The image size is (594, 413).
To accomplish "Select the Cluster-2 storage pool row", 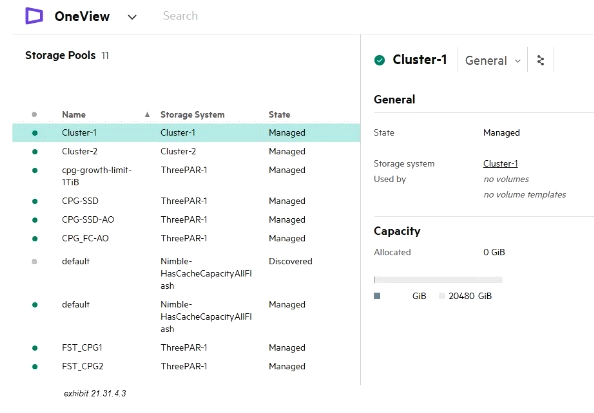I will (186, 151).
